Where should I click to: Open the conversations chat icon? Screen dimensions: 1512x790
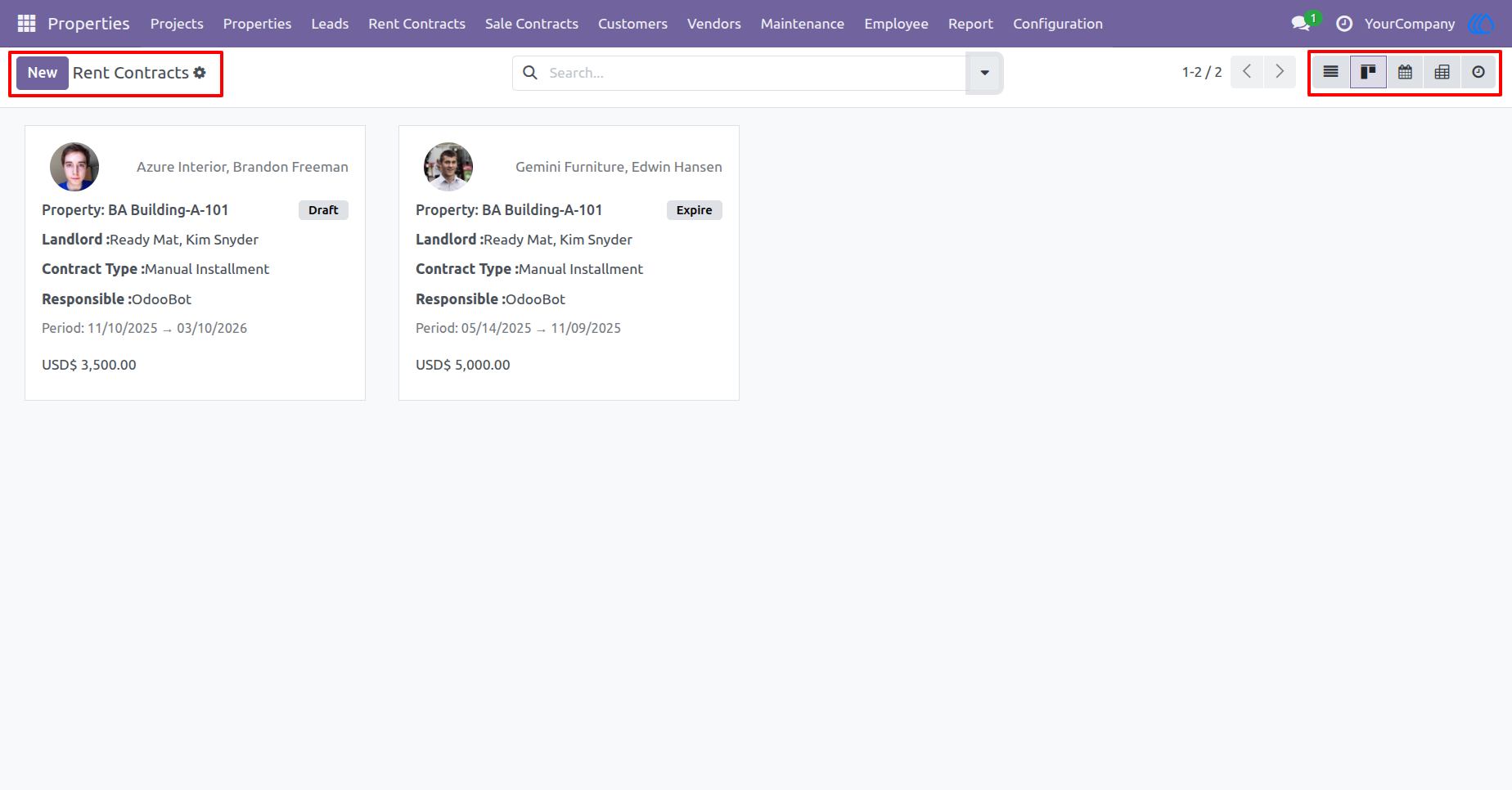pyautogui.click(x=1301, y=24)
